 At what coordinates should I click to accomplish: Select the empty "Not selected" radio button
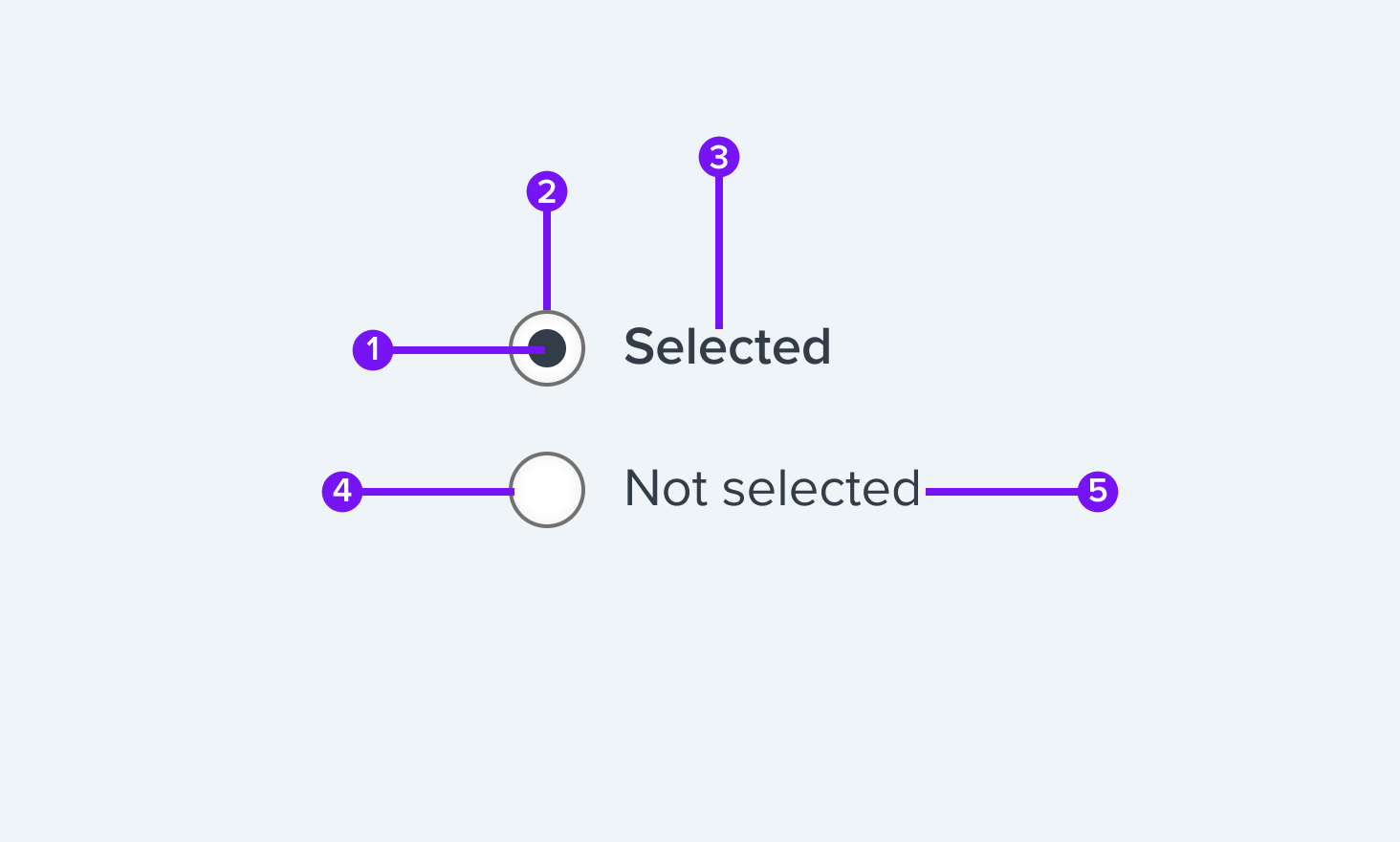(x=547, y=490)
